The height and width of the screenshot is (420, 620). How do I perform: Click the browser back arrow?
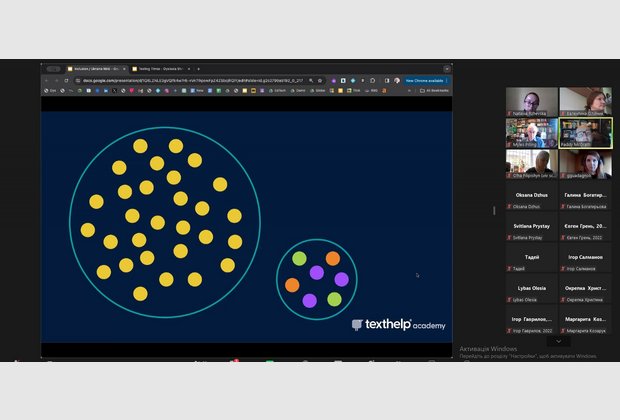46,80
